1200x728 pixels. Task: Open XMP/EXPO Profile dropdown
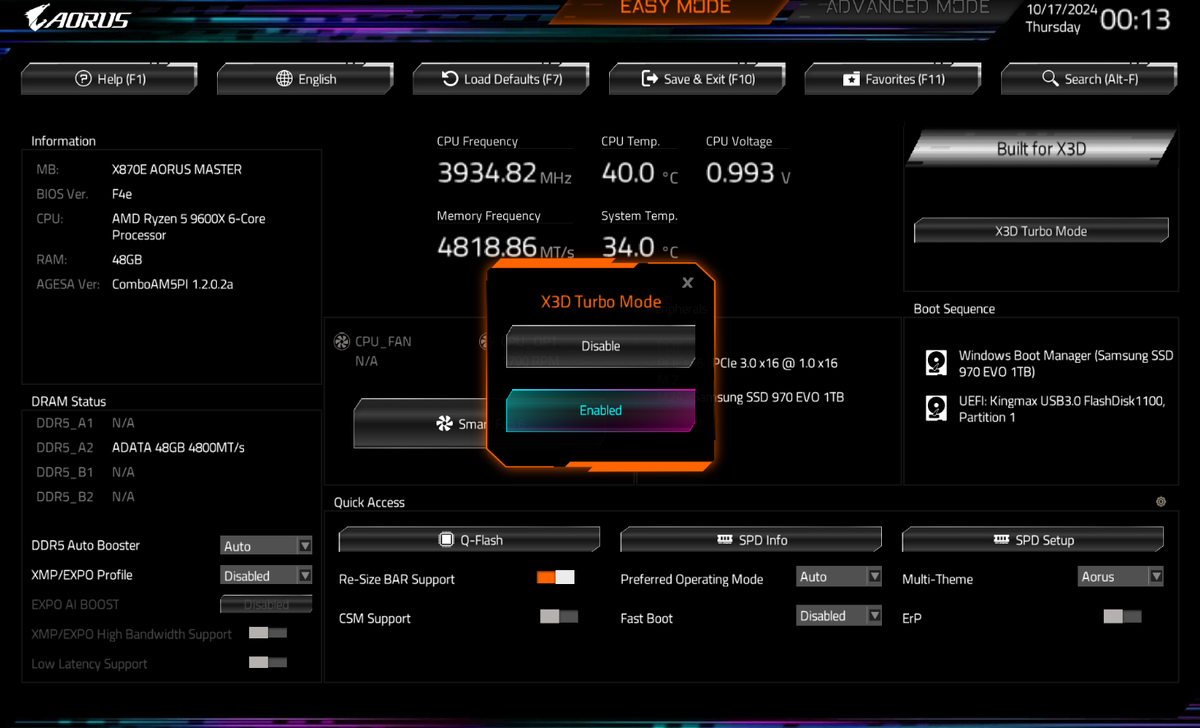(267, 576)
